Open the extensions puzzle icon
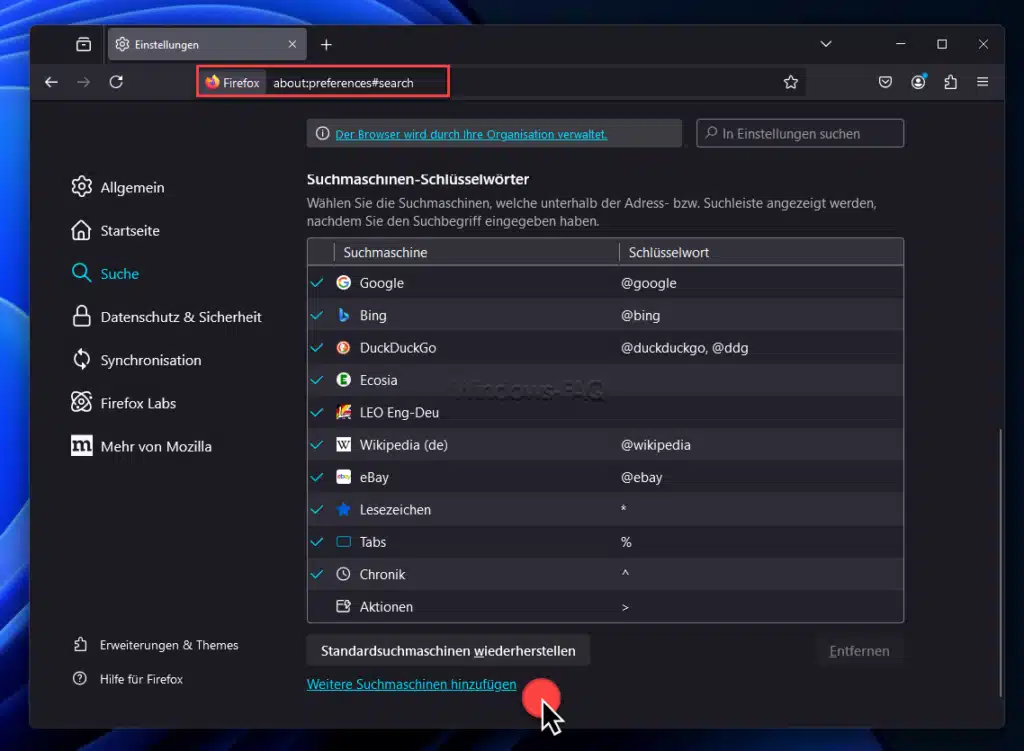 coord(951,82)
